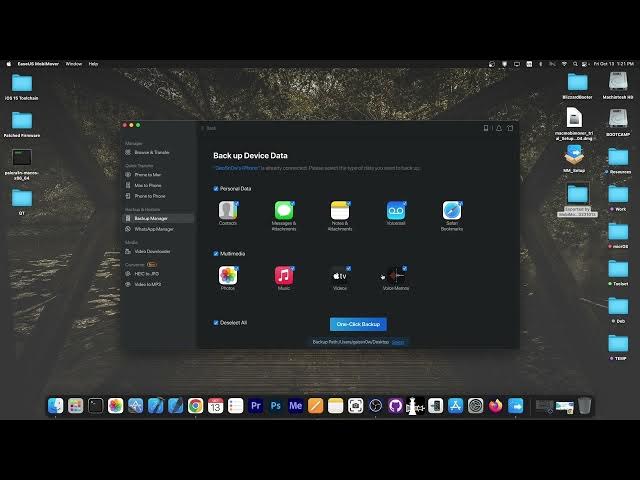Click the rightmost header icon beside bell
Screen dimensions: 640x480
click(x=510, y=128)
